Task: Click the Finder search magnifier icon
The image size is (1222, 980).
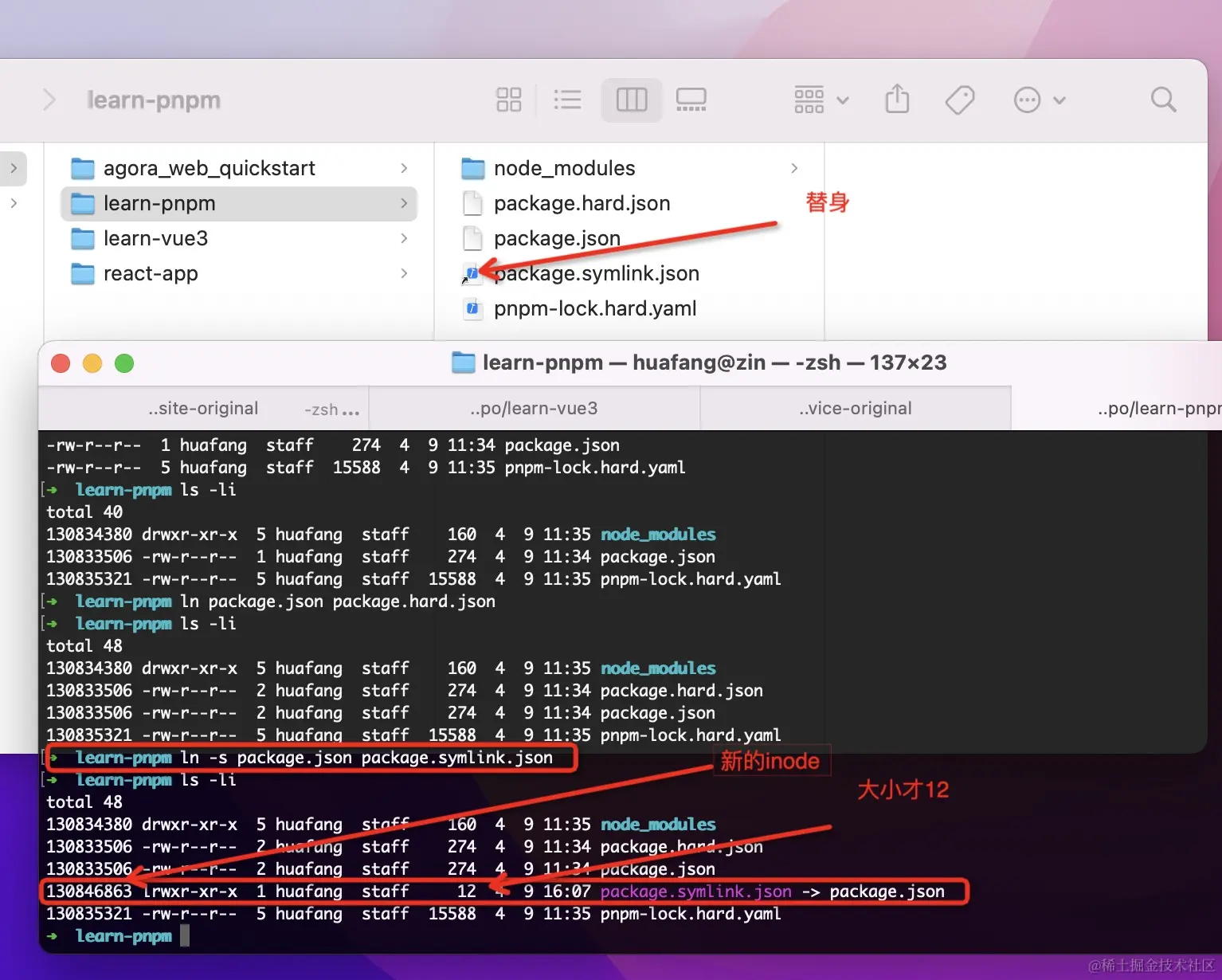Action: 1163,100
